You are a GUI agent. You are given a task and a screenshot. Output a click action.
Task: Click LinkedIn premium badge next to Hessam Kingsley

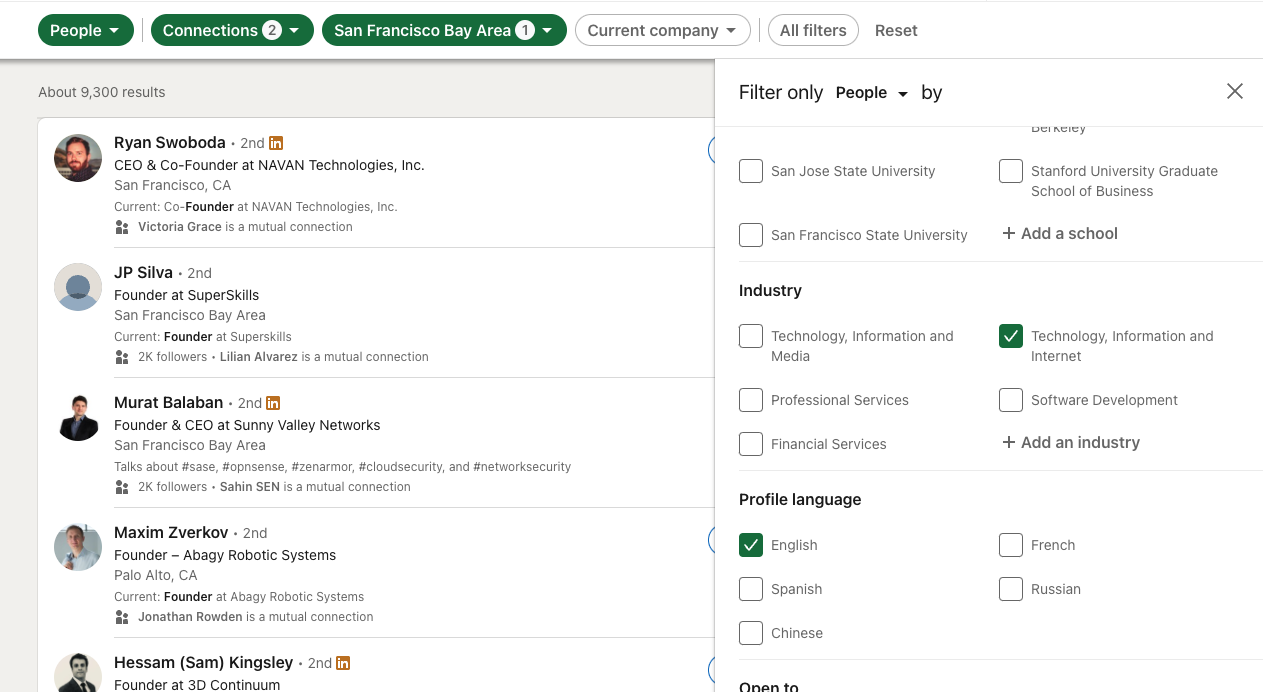tap(343, 663)
